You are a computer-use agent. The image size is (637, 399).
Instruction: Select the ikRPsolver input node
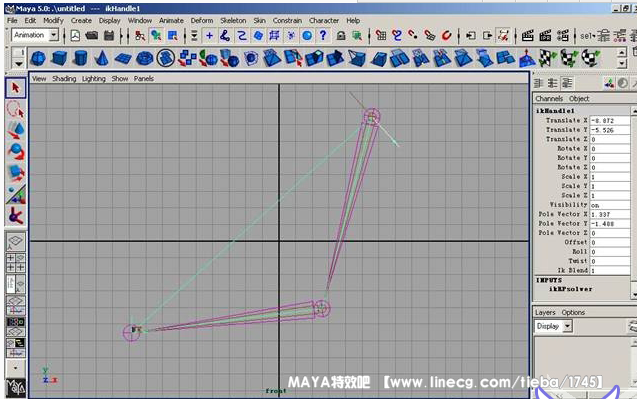coord(570,289)
